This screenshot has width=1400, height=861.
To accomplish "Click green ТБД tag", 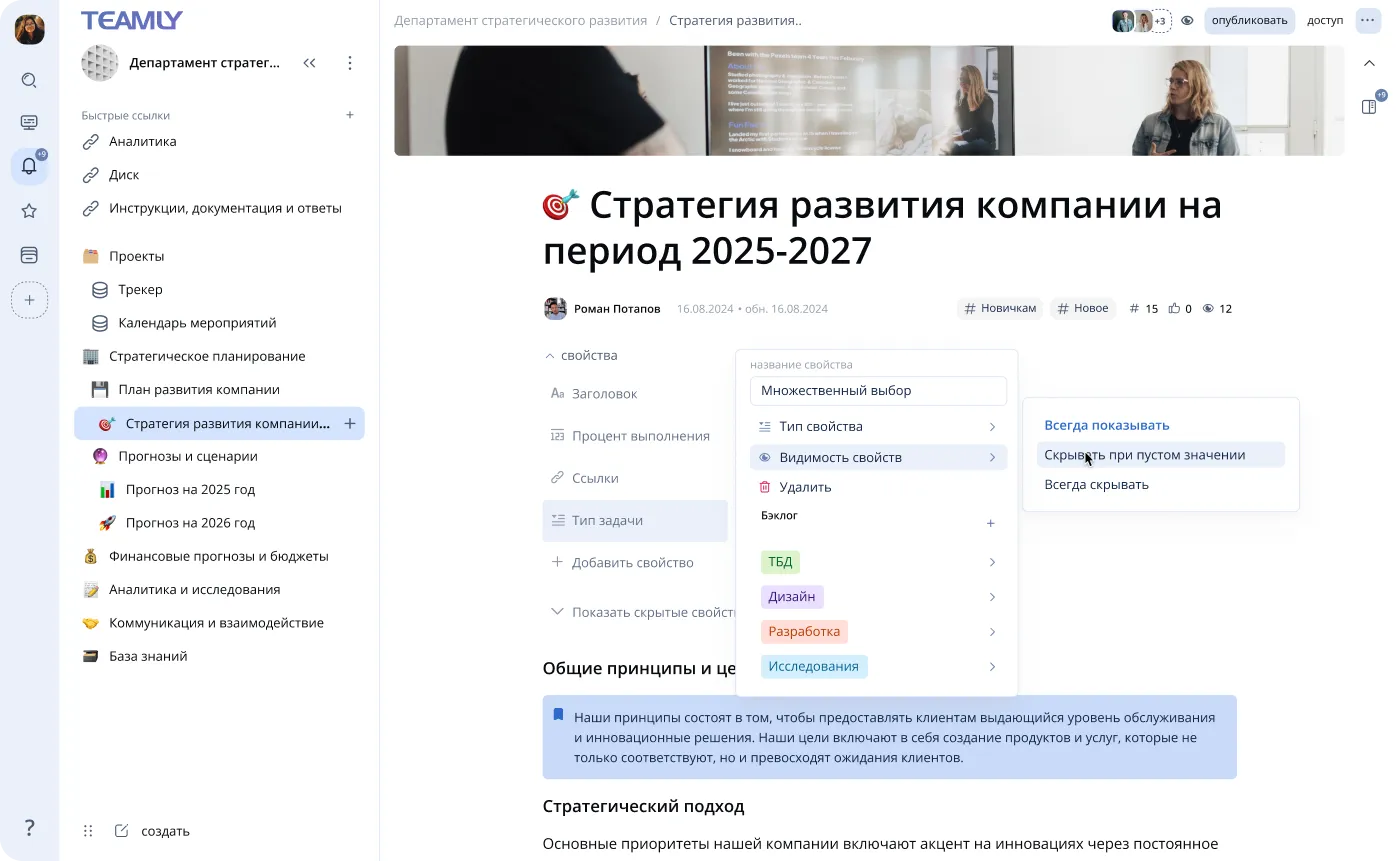I will [780, 562].
